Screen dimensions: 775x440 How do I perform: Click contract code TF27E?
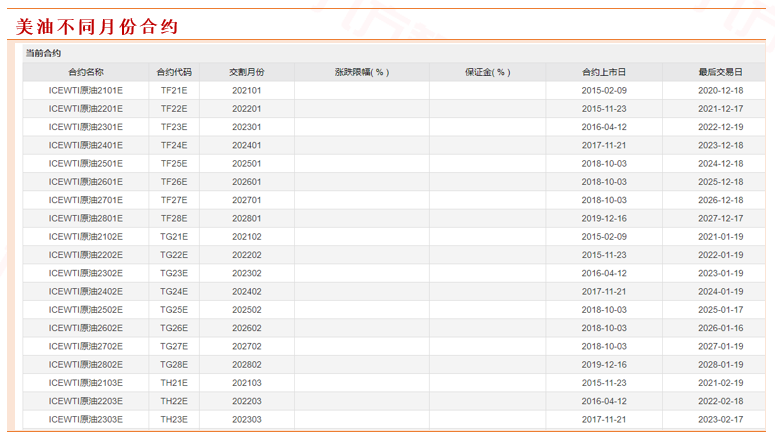[174, 200]
